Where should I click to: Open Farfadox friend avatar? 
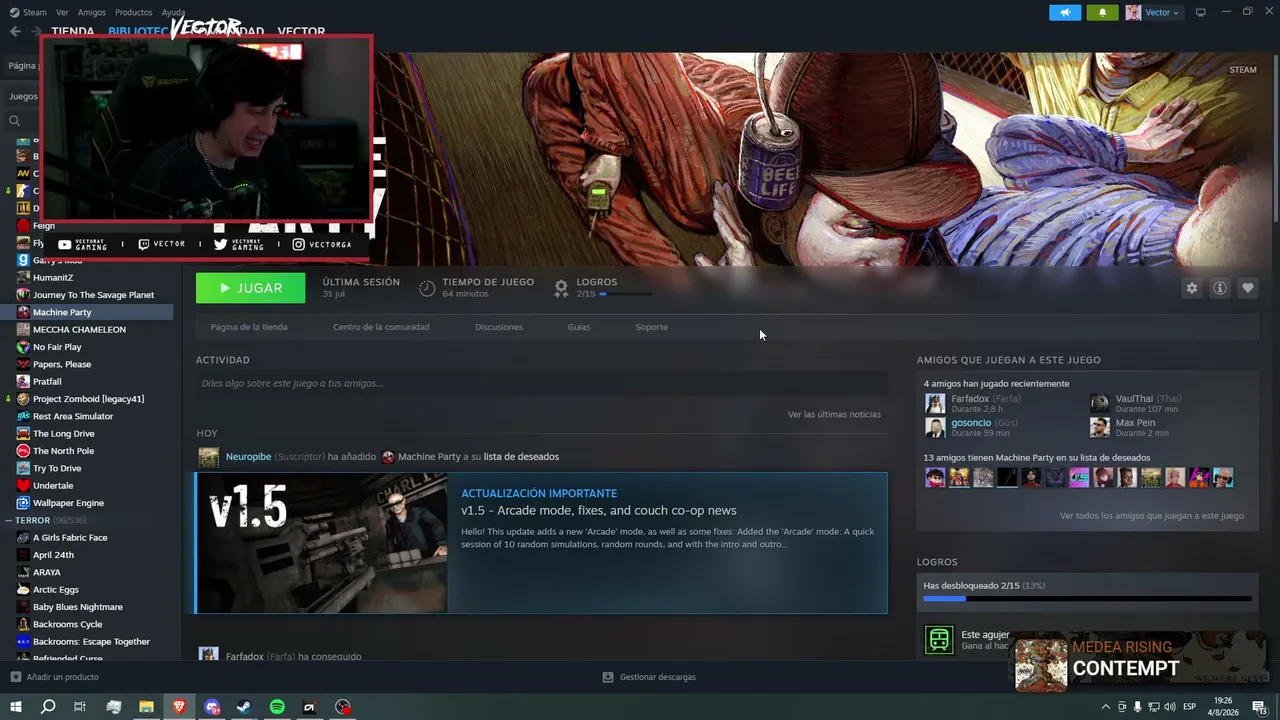935,403
